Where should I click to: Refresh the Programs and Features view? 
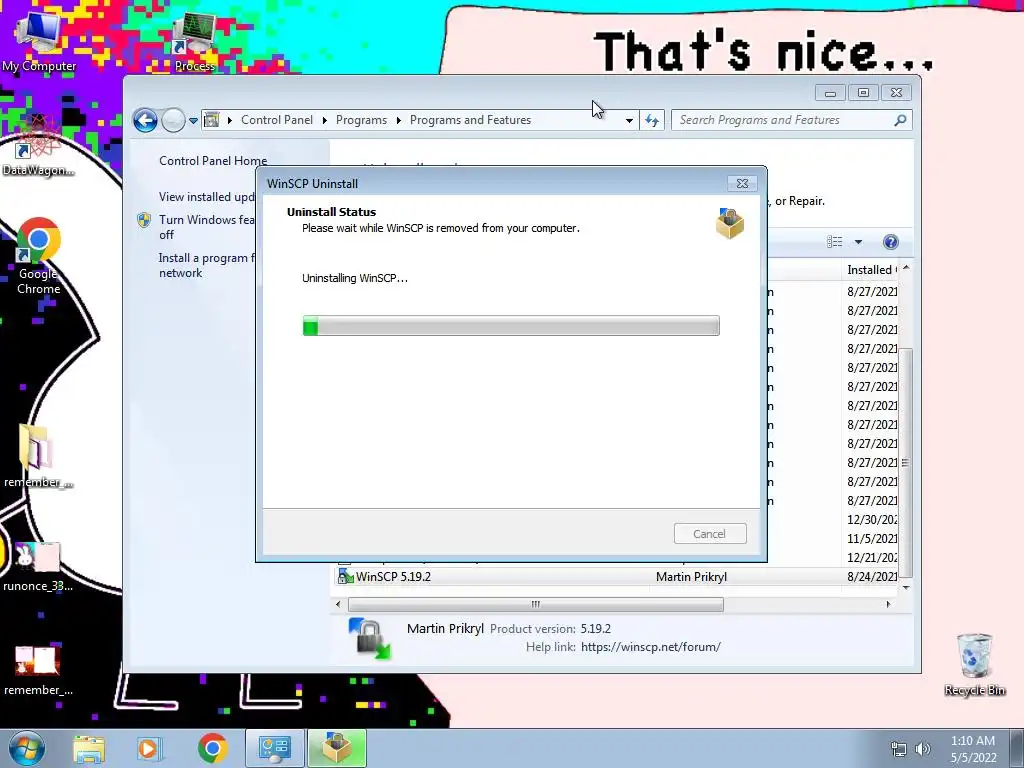pyautogui.click(x=652, y=120)
